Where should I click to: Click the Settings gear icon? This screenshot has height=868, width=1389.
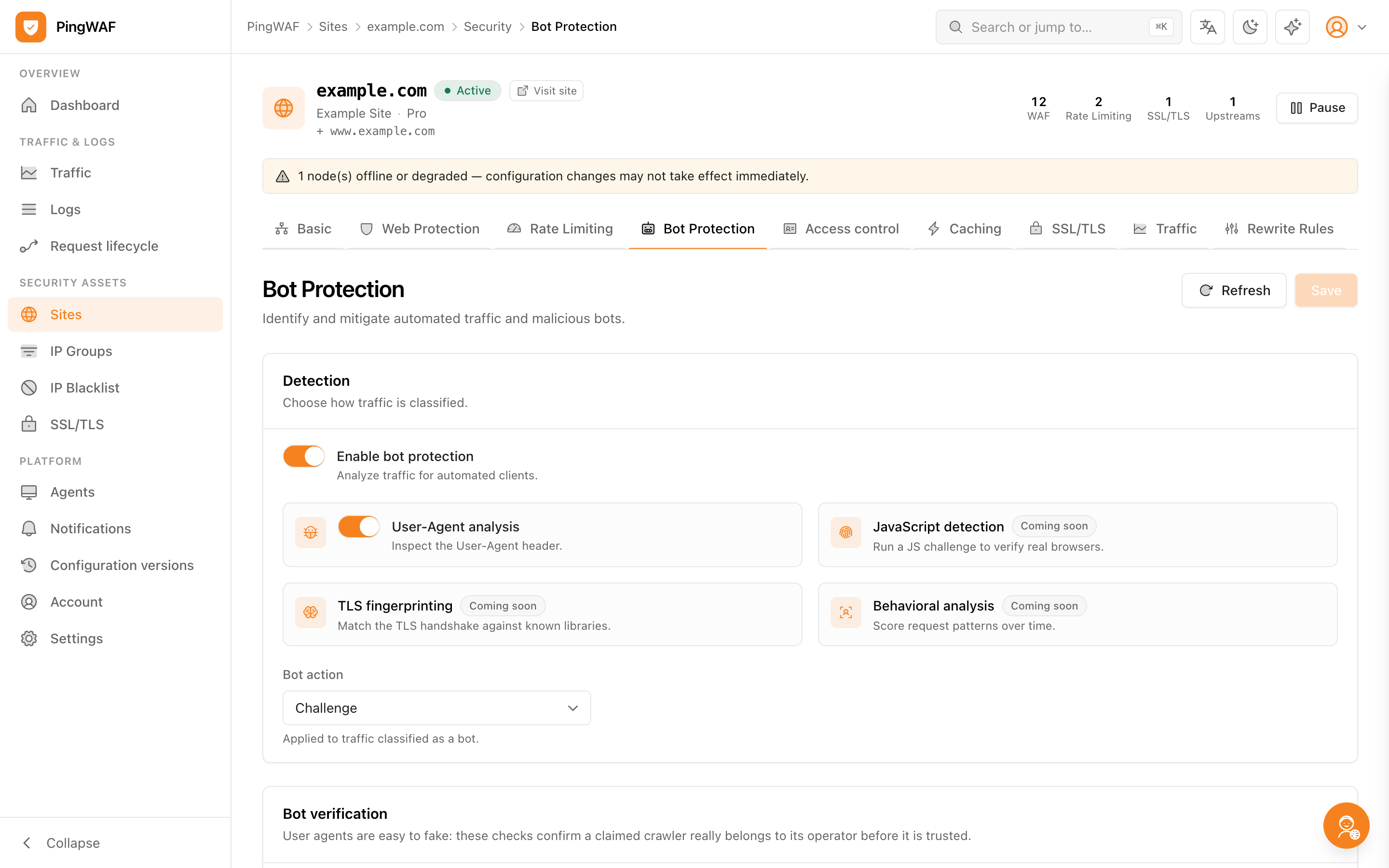pos(29,639)
